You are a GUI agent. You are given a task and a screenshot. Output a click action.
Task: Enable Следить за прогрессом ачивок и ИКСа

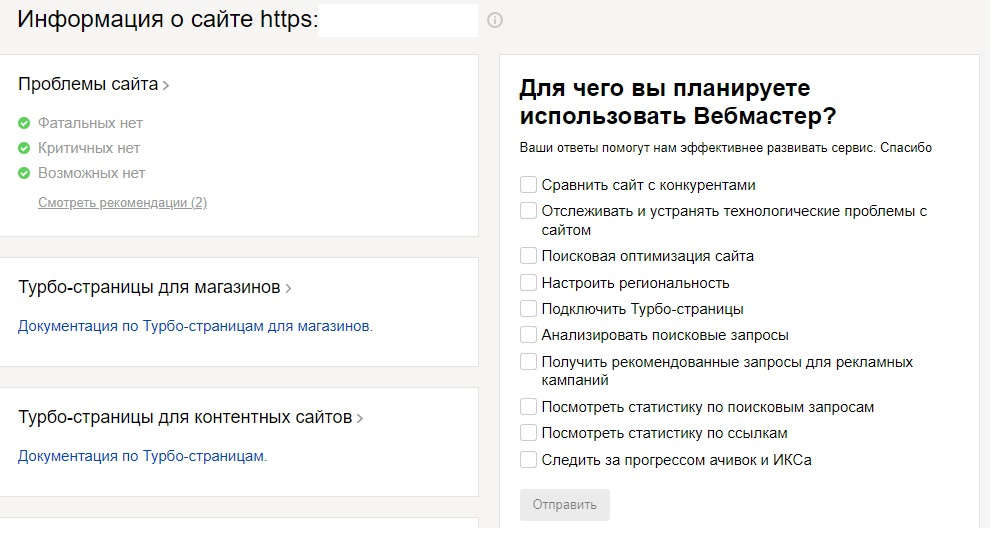click(528, 460)
